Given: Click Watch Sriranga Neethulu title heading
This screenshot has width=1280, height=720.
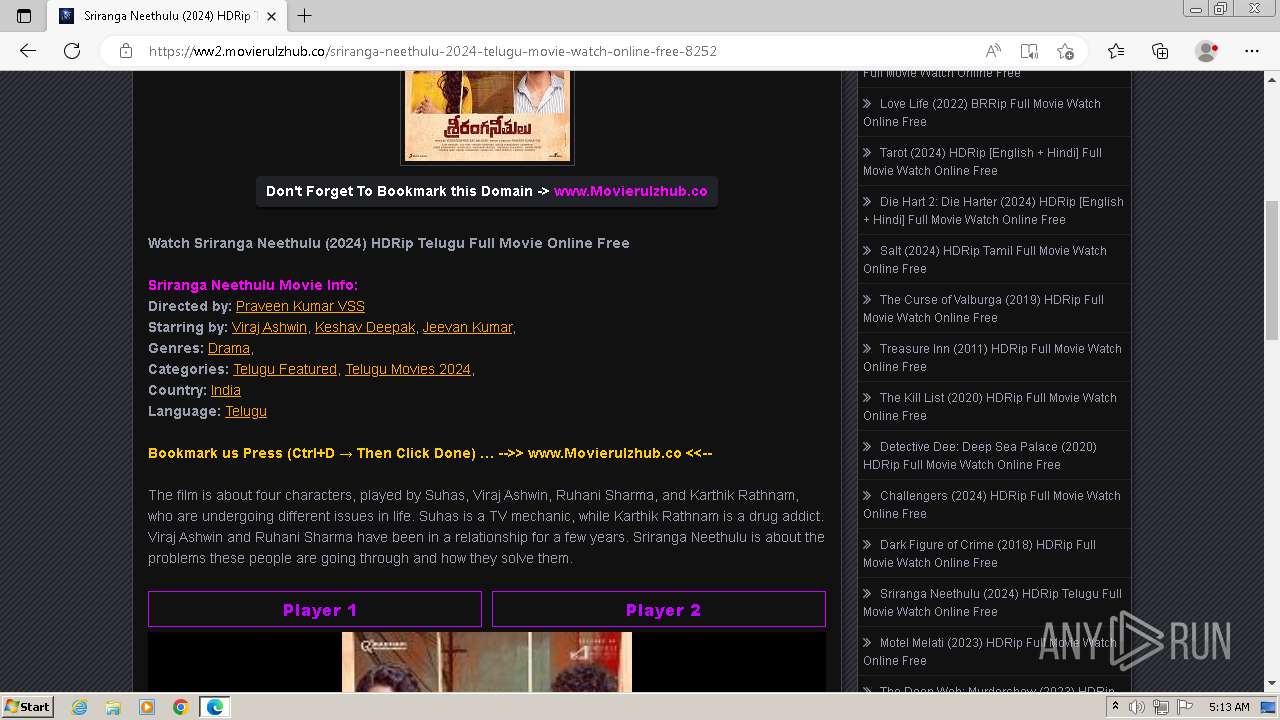Looking at the screenshot, I should [x=389, y=243].
